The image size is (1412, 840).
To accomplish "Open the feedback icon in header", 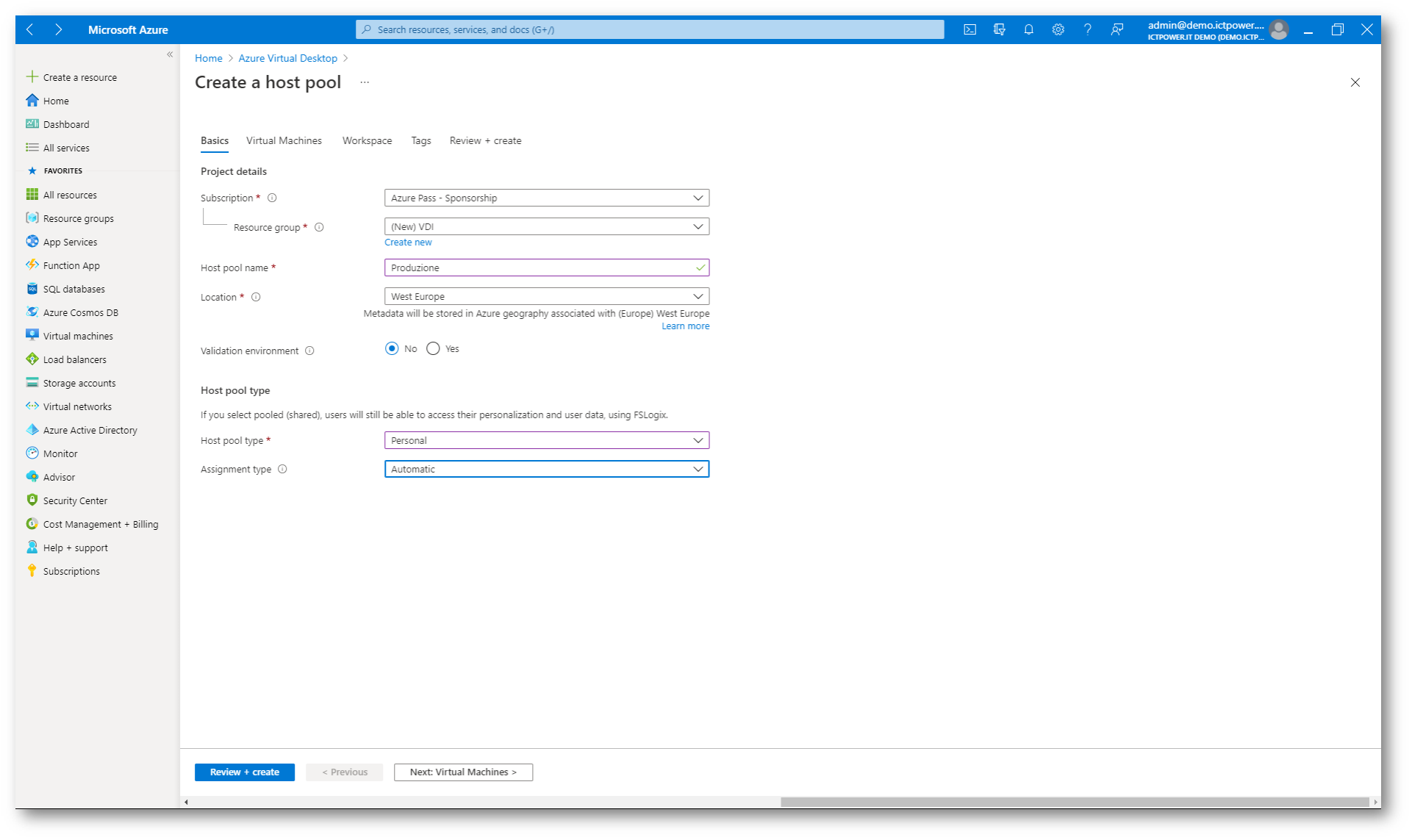I will [x=1117, y=29].
